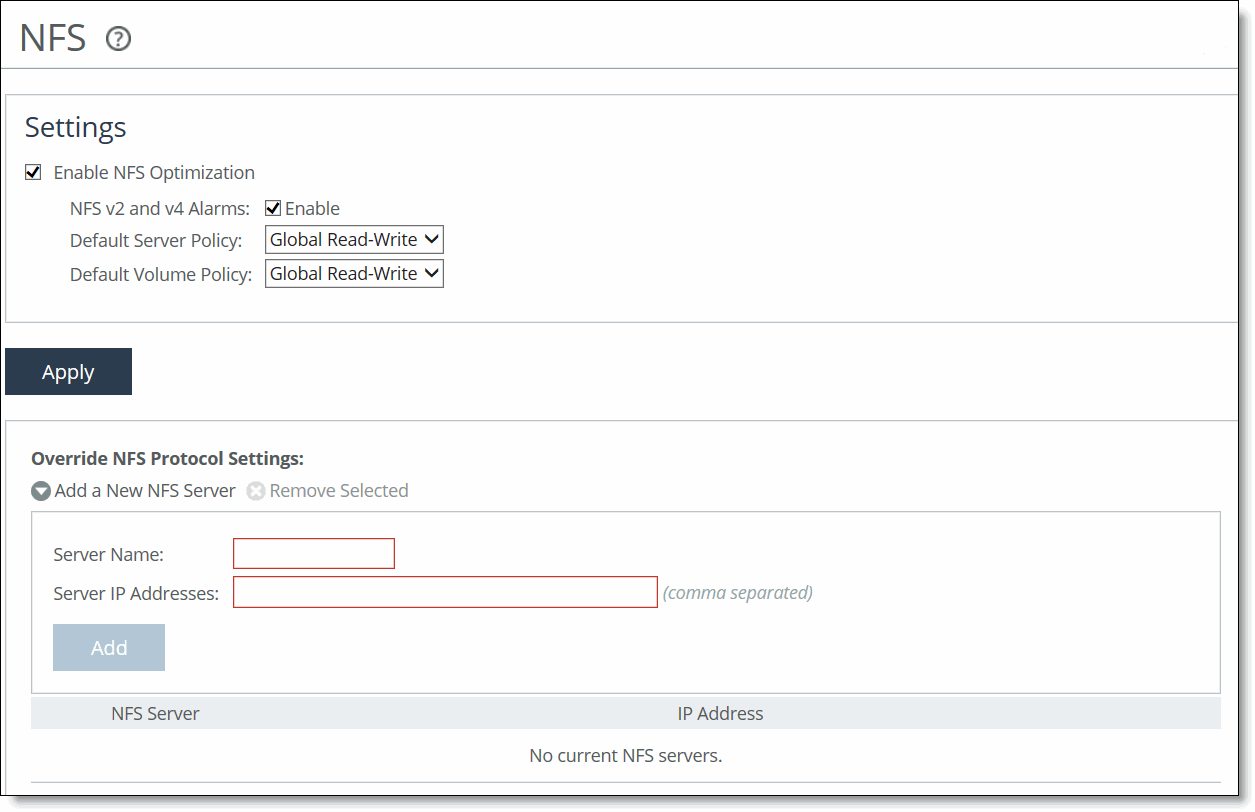Click the Add button to save the server
This screenshot has width=1255, height=812.
pos(108,647)
